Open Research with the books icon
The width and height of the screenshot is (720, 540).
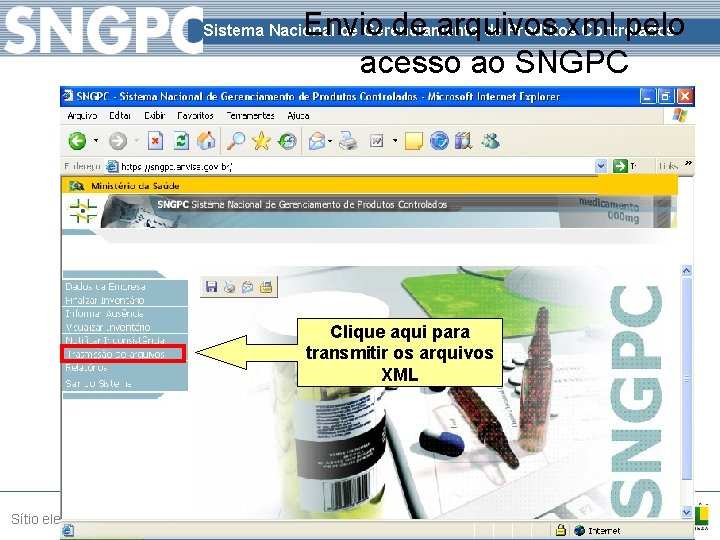point(464,141)
